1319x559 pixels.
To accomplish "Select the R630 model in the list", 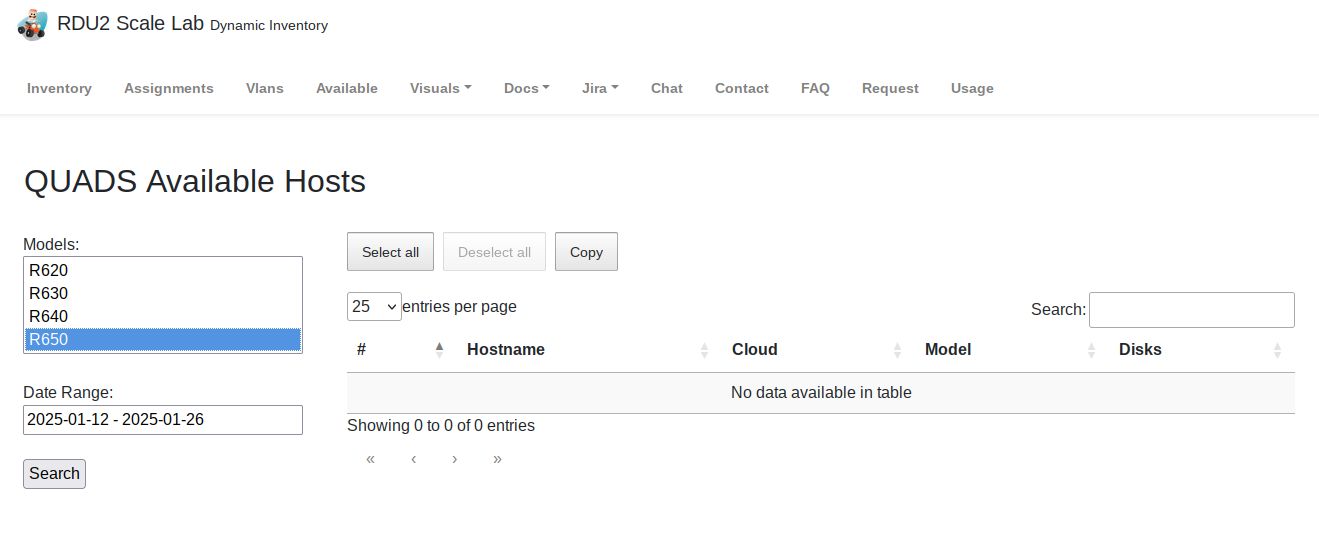I will pos(49,293).
